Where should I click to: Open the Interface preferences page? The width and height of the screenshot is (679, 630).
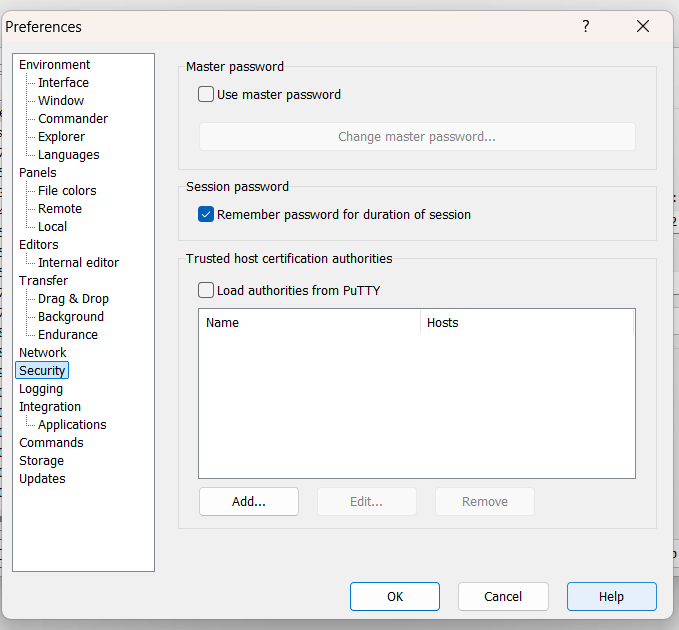tap(63, 83)
